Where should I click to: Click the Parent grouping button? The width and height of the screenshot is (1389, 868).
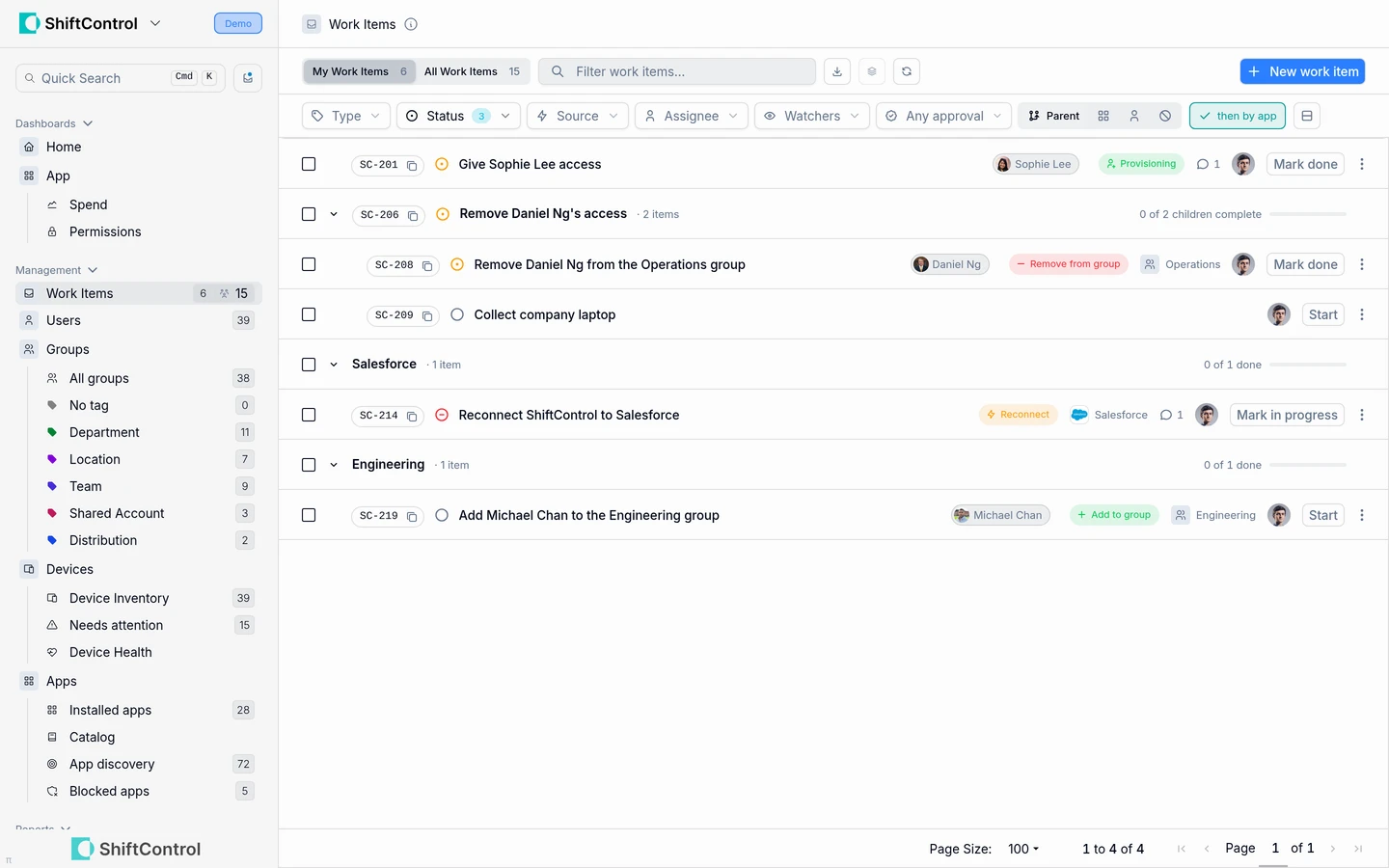click(1054, 116)
